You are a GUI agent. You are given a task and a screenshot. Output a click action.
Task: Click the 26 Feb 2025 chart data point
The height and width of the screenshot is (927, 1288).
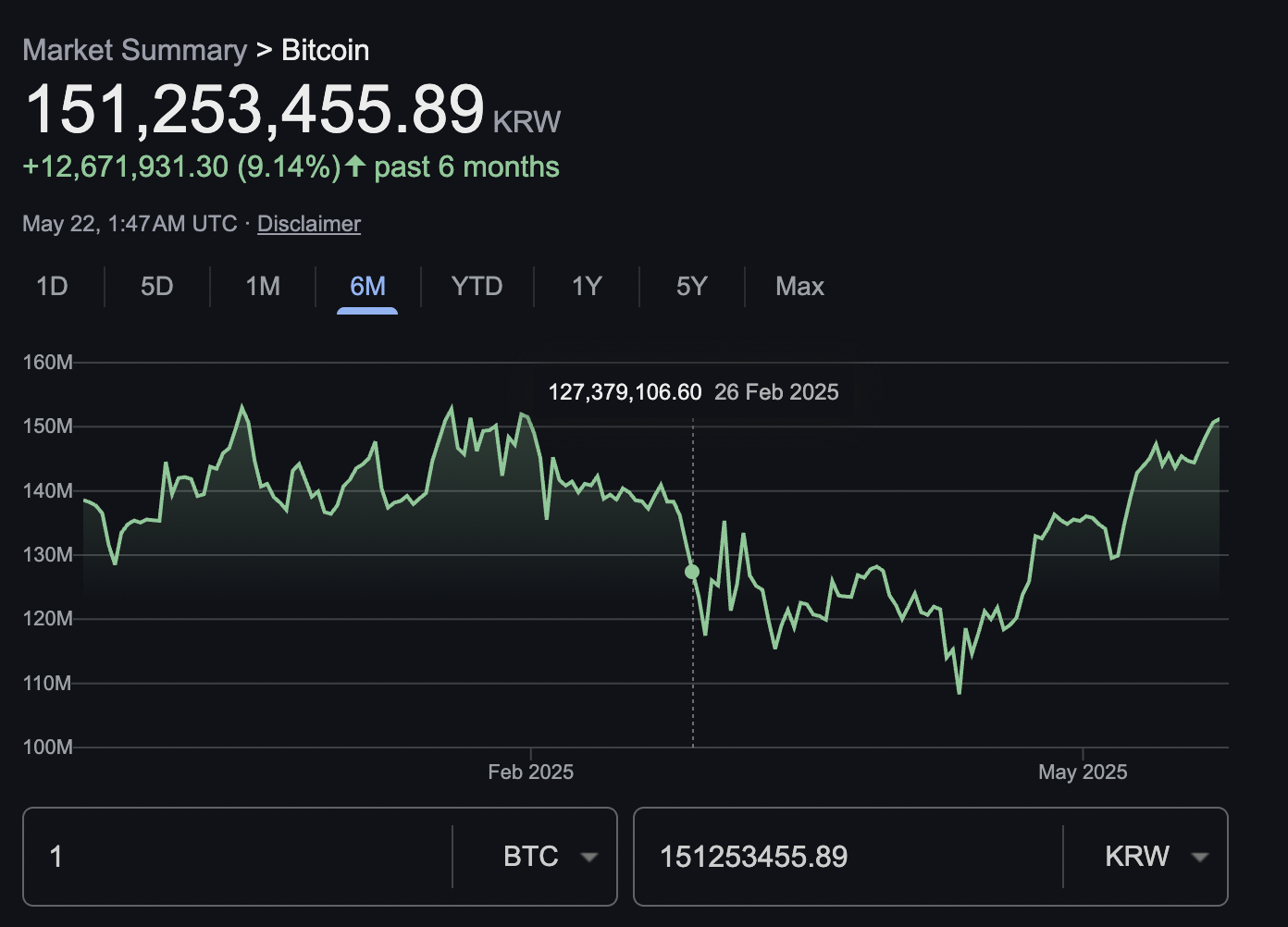[x=692, y=572]
